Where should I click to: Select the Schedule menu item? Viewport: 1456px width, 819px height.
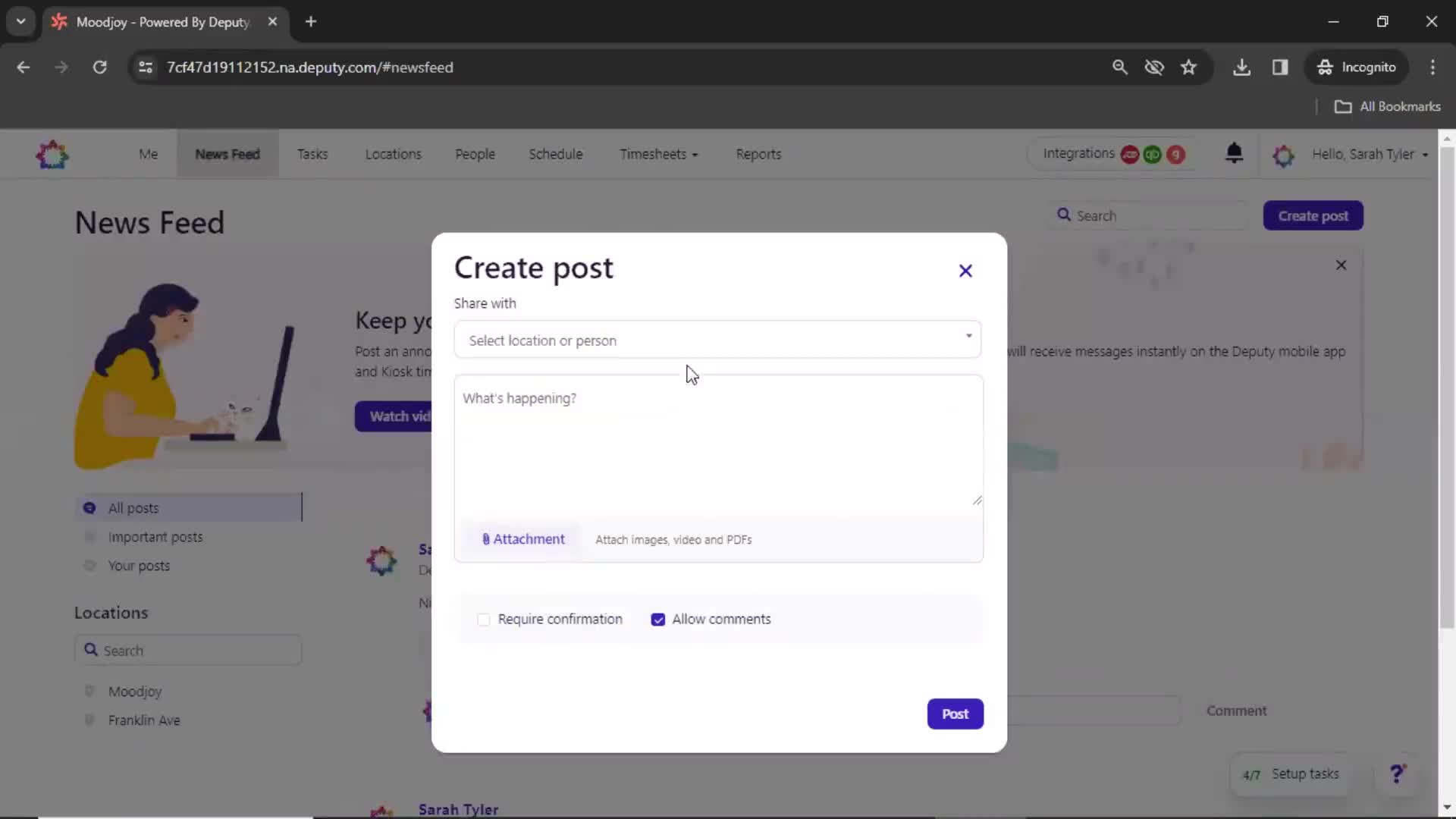[555, 154]
